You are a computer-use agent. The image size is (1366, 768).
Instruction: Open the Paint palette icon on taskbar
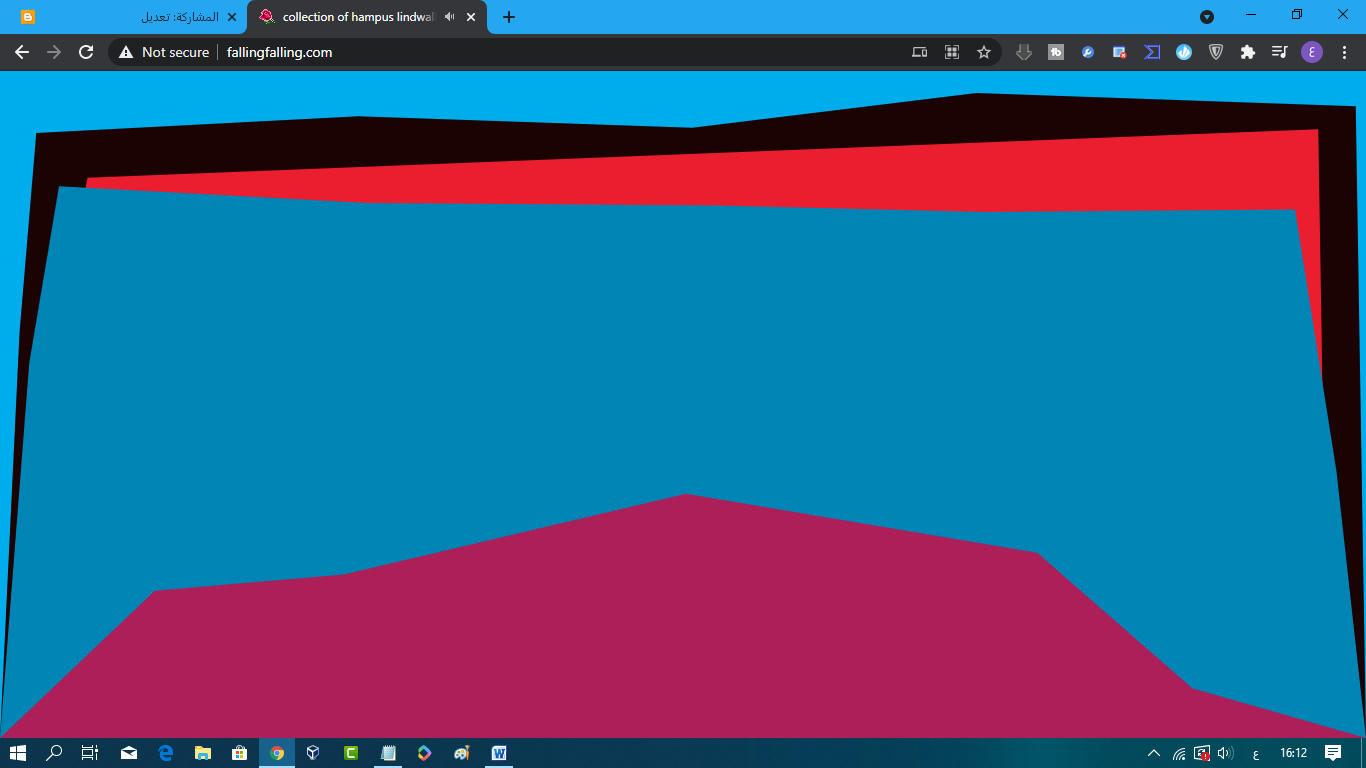pos(462,753)
